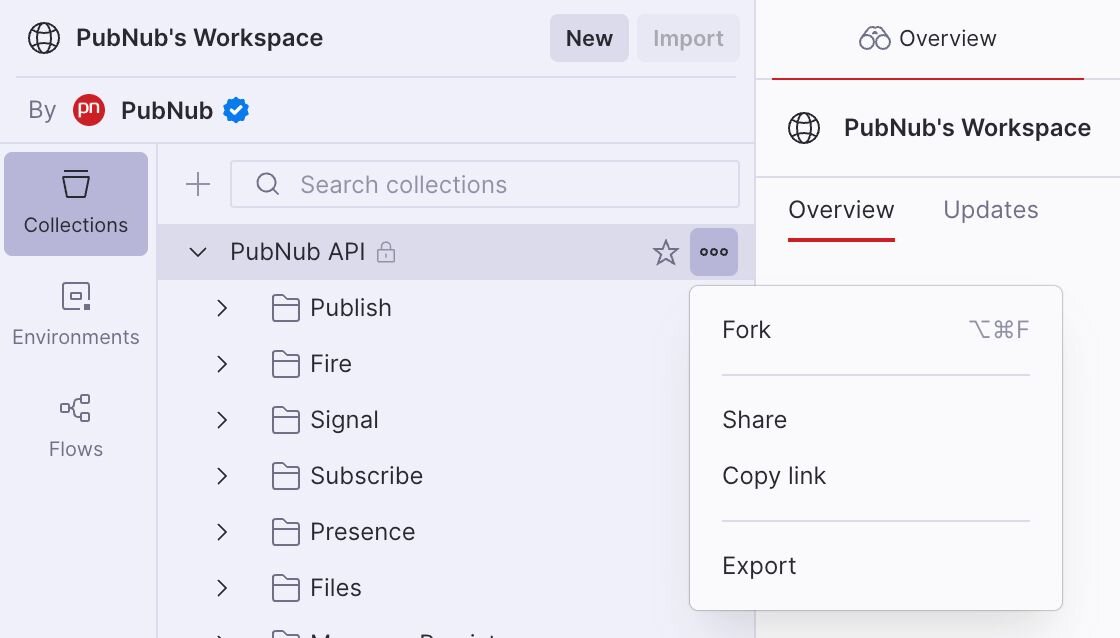Click the Fire folder icon
Image resolution: width=1120 pixels, height=638 pixels.
286,364
